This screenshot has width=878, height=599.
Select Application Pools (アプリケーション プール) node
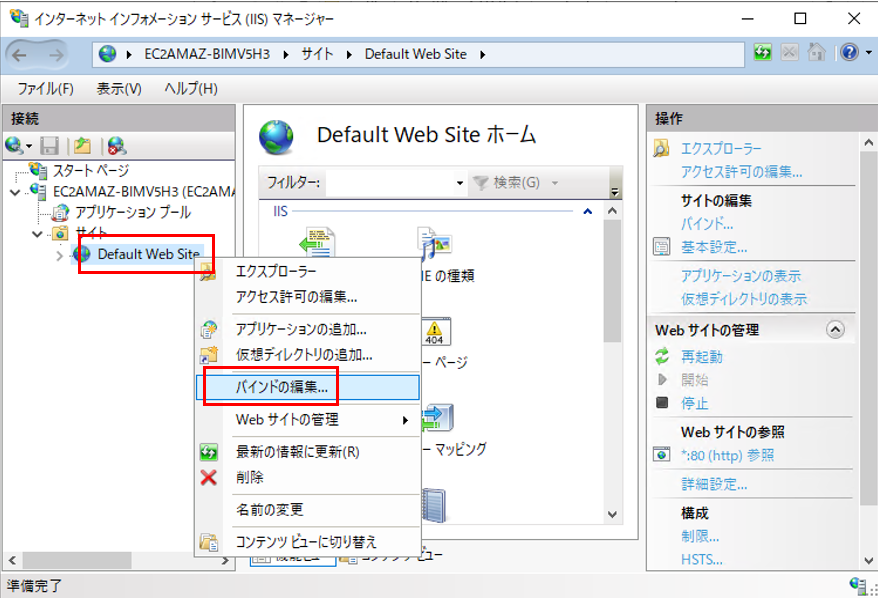tap(133, 212)
